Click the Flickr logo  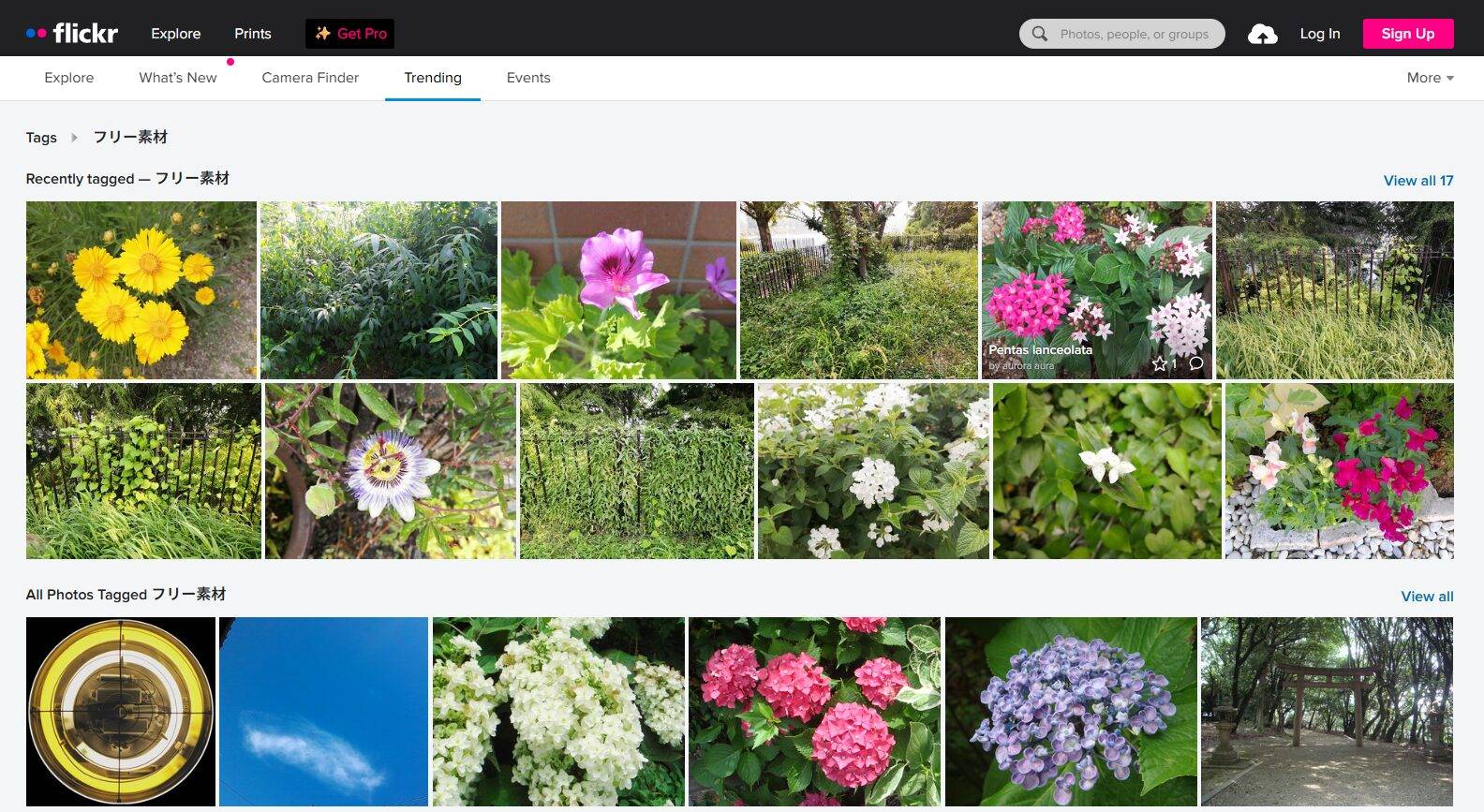[x=72, y=34]
